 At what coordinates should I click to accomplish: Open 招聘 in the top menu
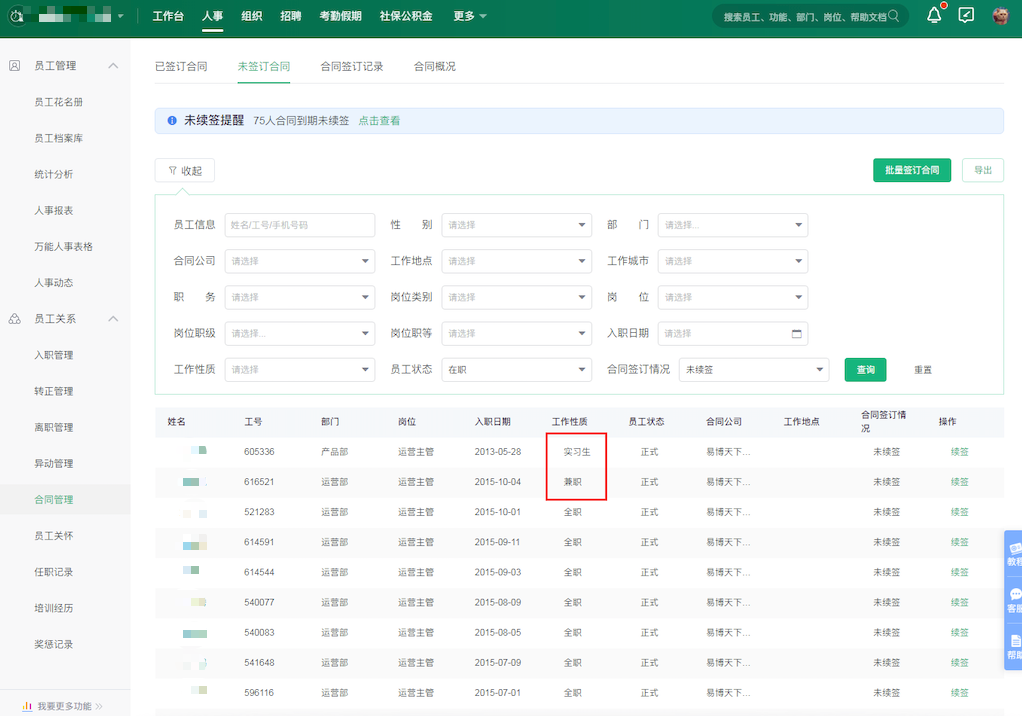[x=291, y=16]
